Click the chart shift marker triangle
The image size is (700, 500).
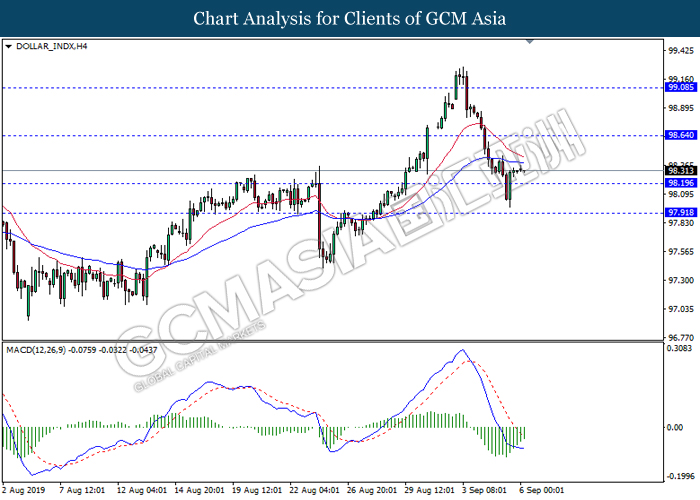[530, 42]
